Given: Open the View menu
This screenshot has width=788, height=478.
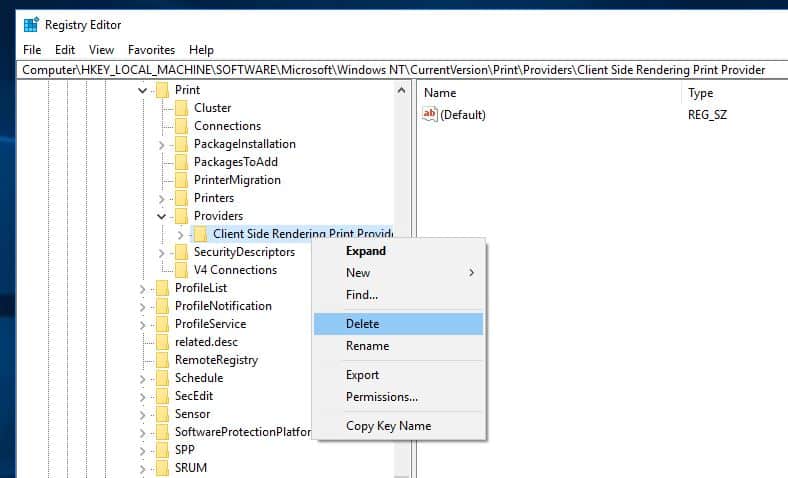Looking at the screenshot, I should pos(101,50).
